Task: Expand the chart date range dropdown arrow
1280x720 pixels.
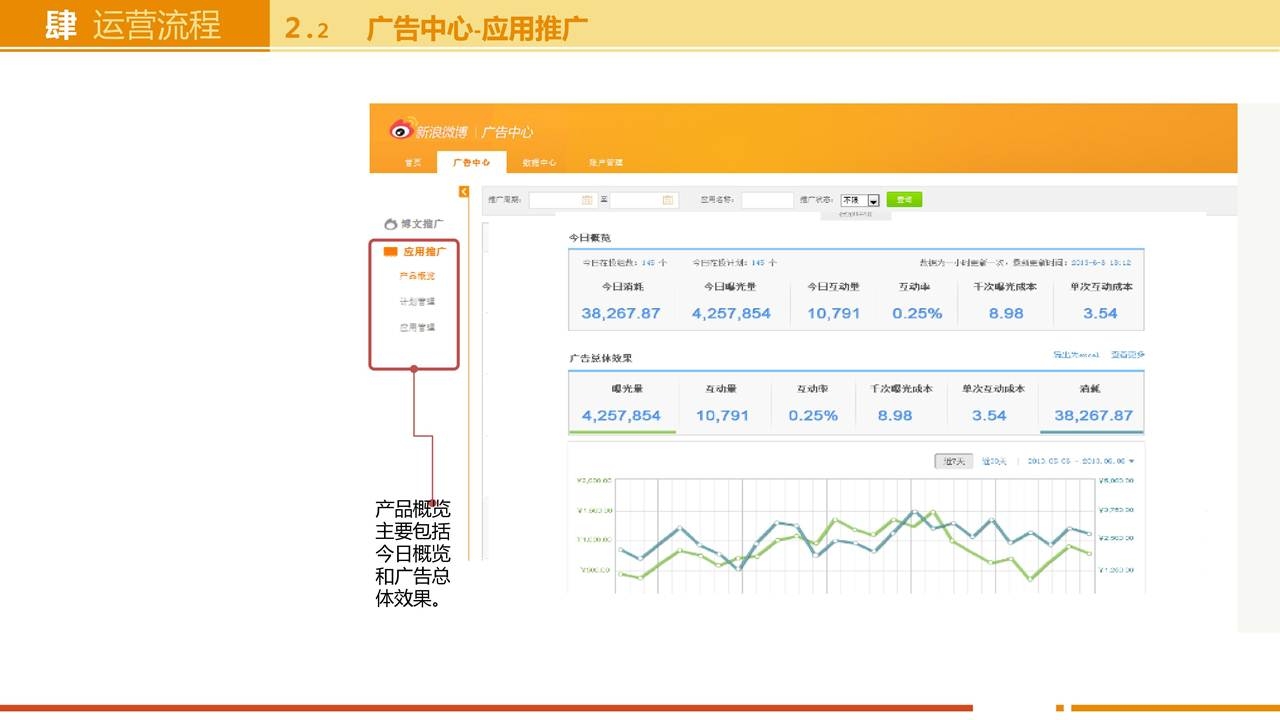Action: click(1132, 461)
